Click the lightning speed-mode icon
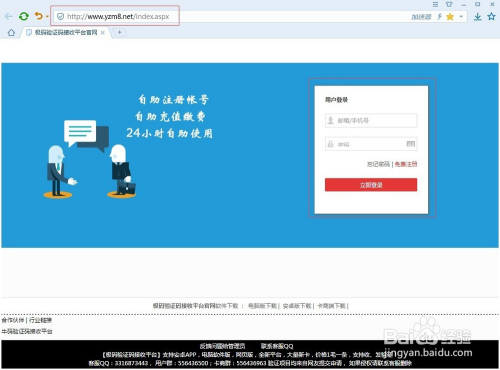Viewport: 500px width, 370px height. pos(439,16)
